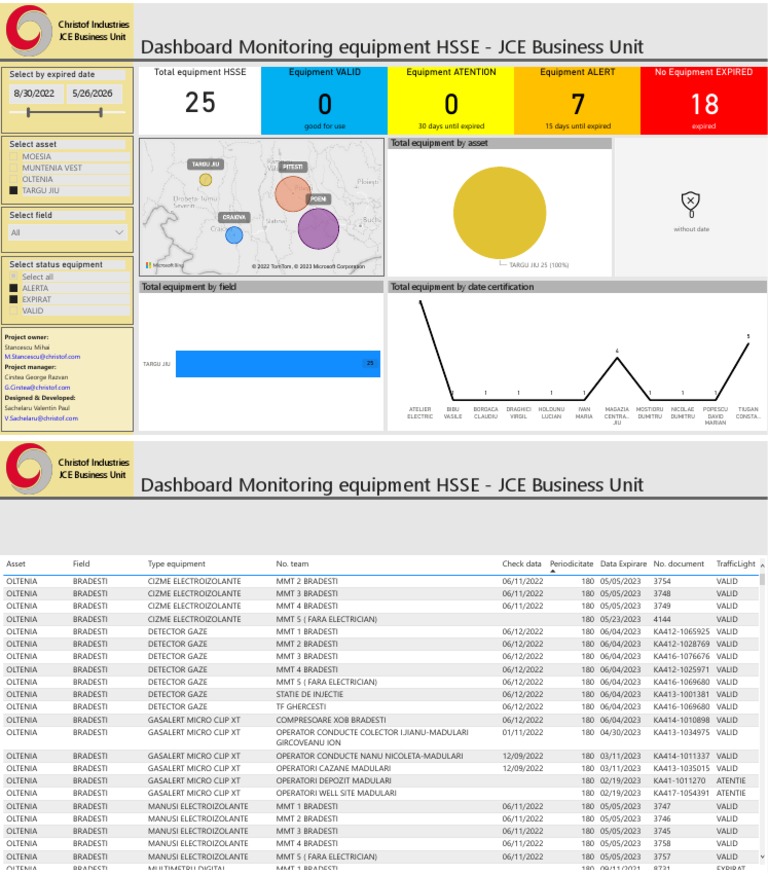The image size is (768, 876).
Task: Click the 'KA412-1065925' document cell
Action: click(681, 631)
